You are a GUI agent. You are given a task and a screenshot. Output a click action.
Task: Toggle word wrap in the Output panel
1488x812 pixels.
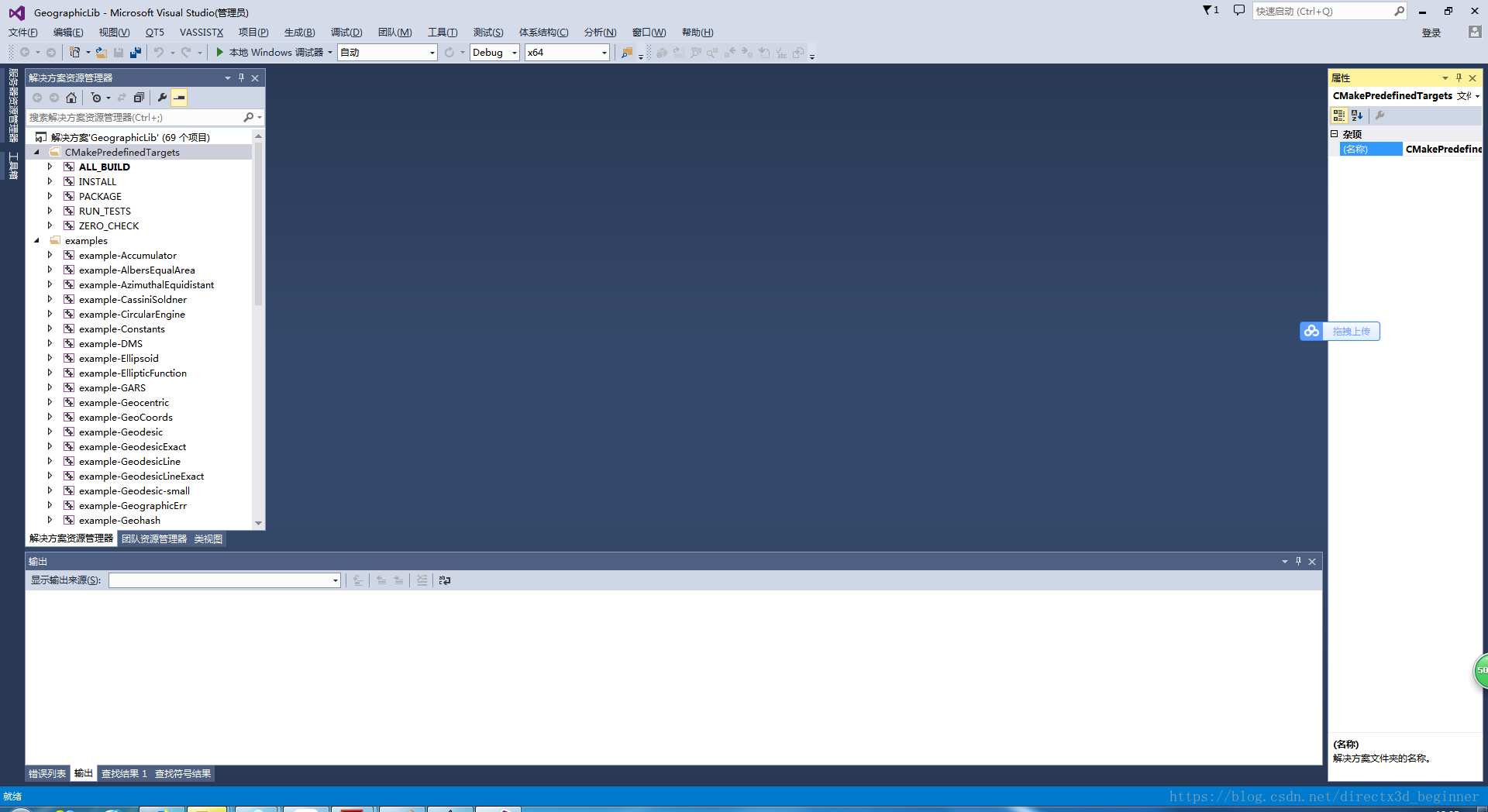pos(445,580)
